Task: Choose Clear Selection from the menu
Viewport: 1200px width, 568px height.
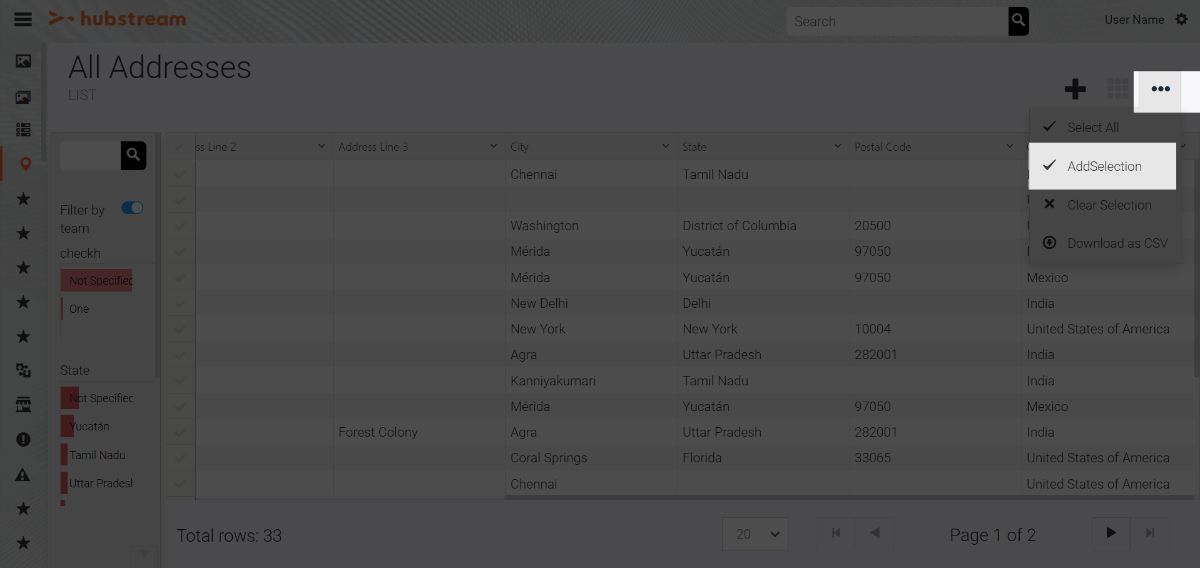Action: coord(1105,205)
